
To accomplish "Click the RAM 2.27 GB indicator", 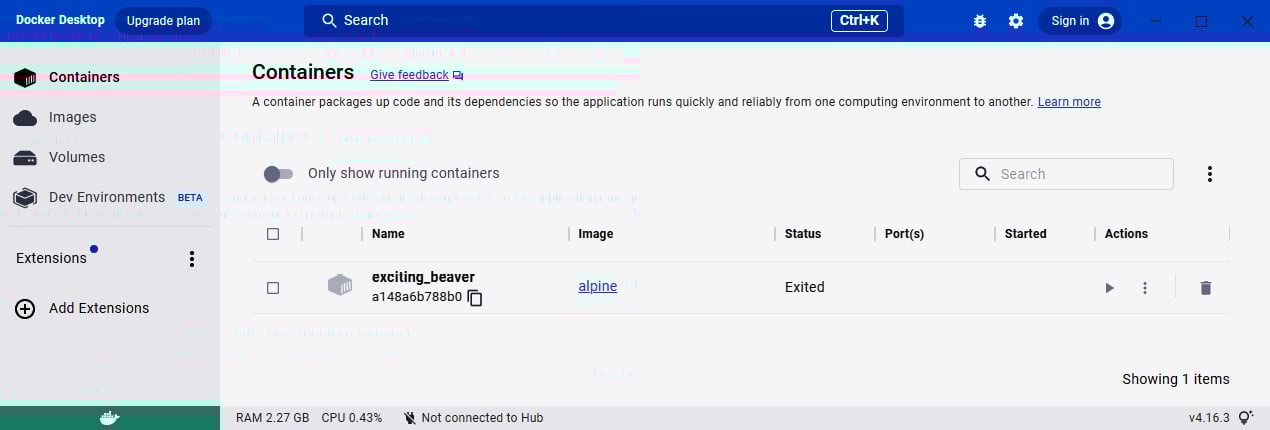I will coord(273,418).
